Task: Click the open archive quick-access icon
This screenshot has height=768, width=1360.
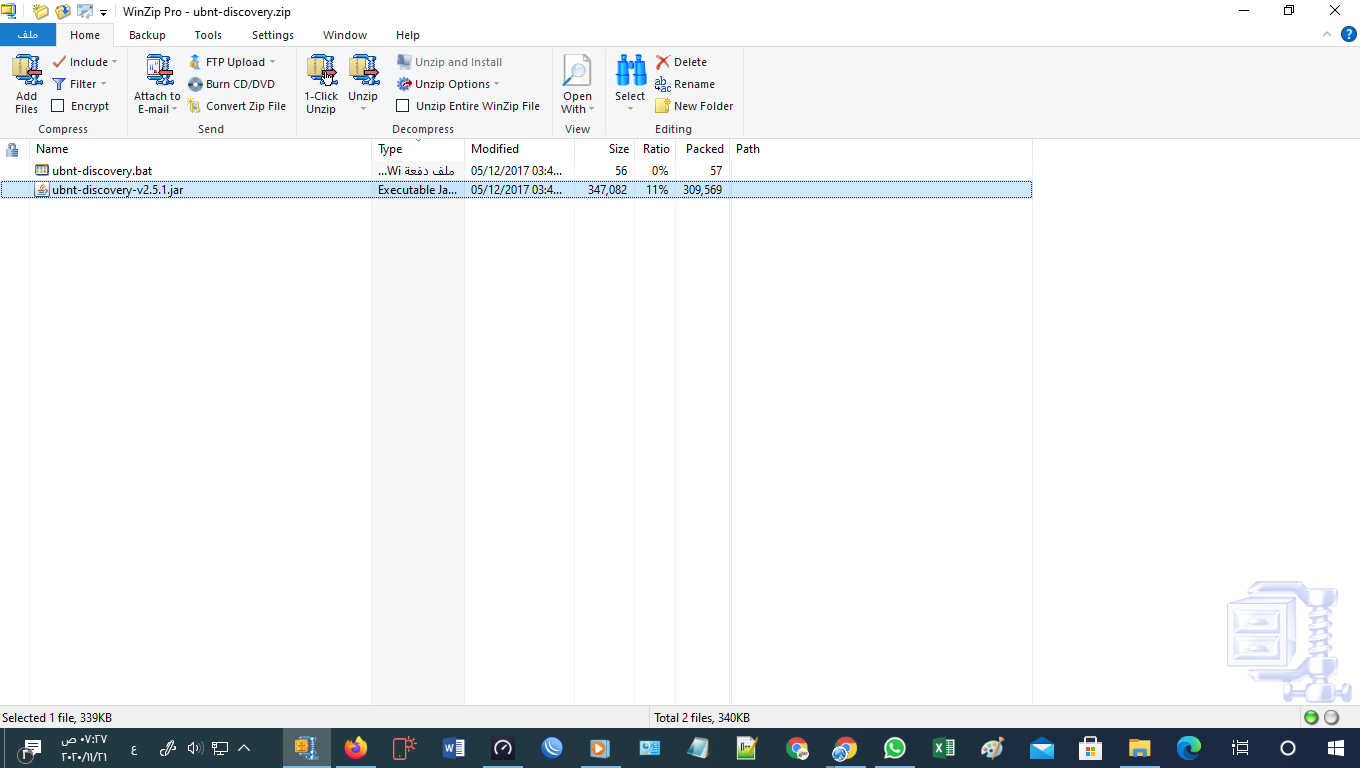Action: click(63, 12)
